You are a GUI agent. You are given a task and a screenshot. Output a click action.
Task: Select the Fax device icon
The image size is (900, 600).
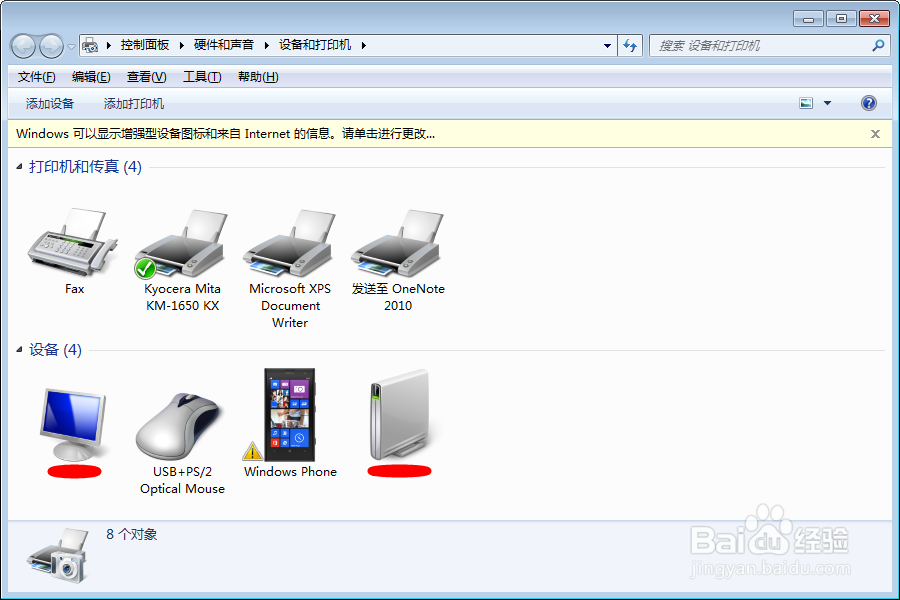[x=73, y=242]
